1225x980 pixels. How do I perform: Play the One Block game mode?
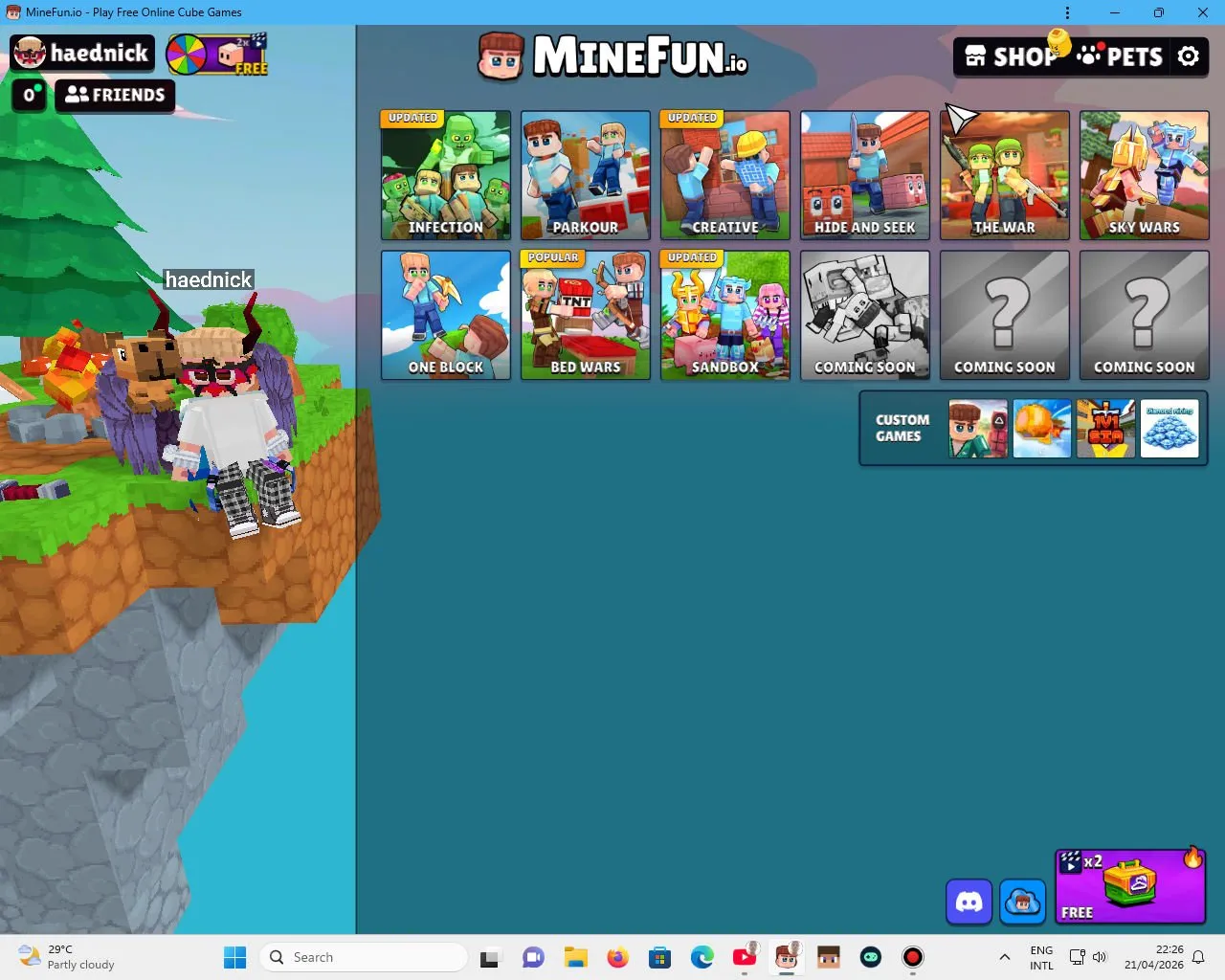point(446,315)
